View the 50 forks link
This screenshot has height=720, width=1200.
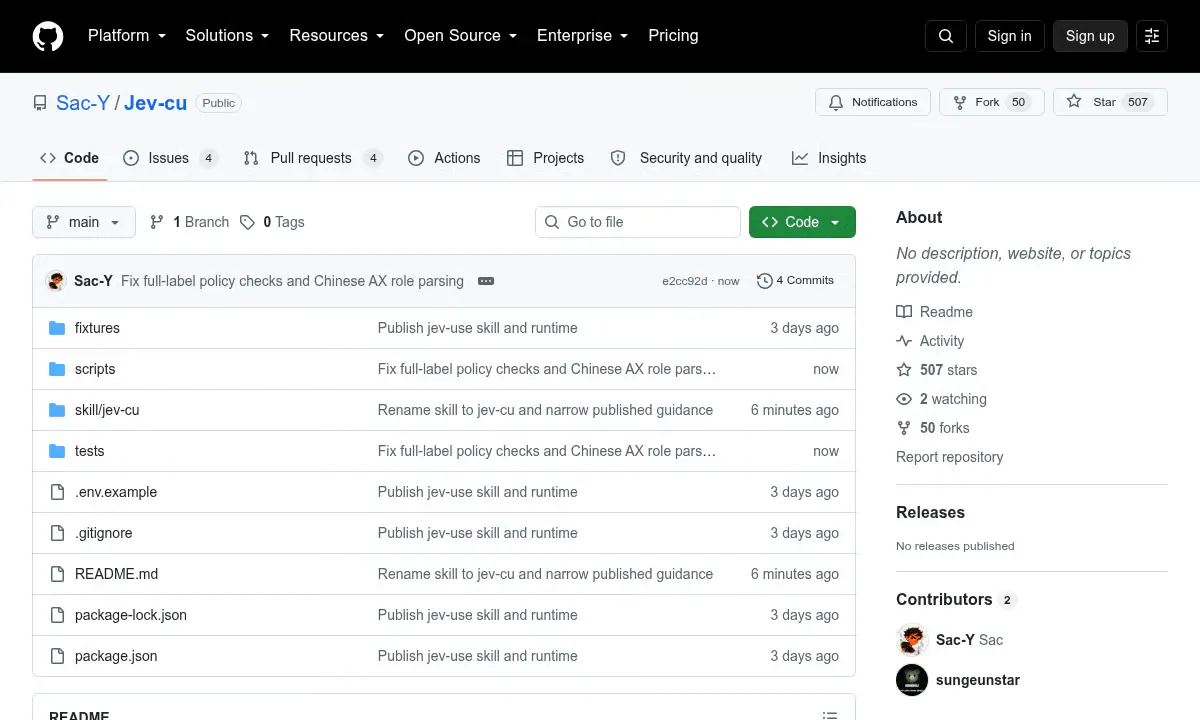coord(933,428)
